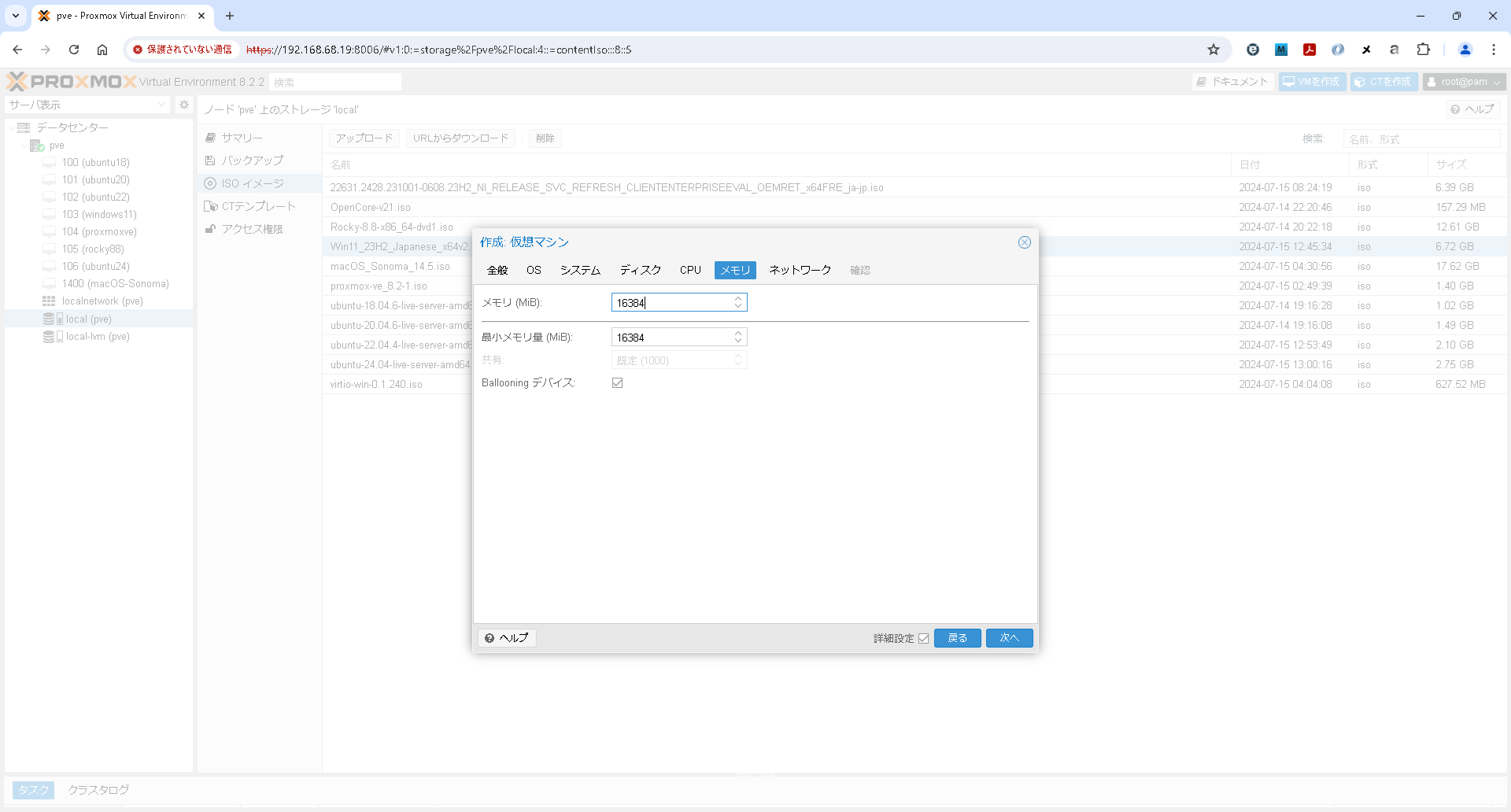Viewport: 1511px width, 812px height.
Task: Click the 最小メモリ量 (MiB) field
Action: (x=672, y=338)
